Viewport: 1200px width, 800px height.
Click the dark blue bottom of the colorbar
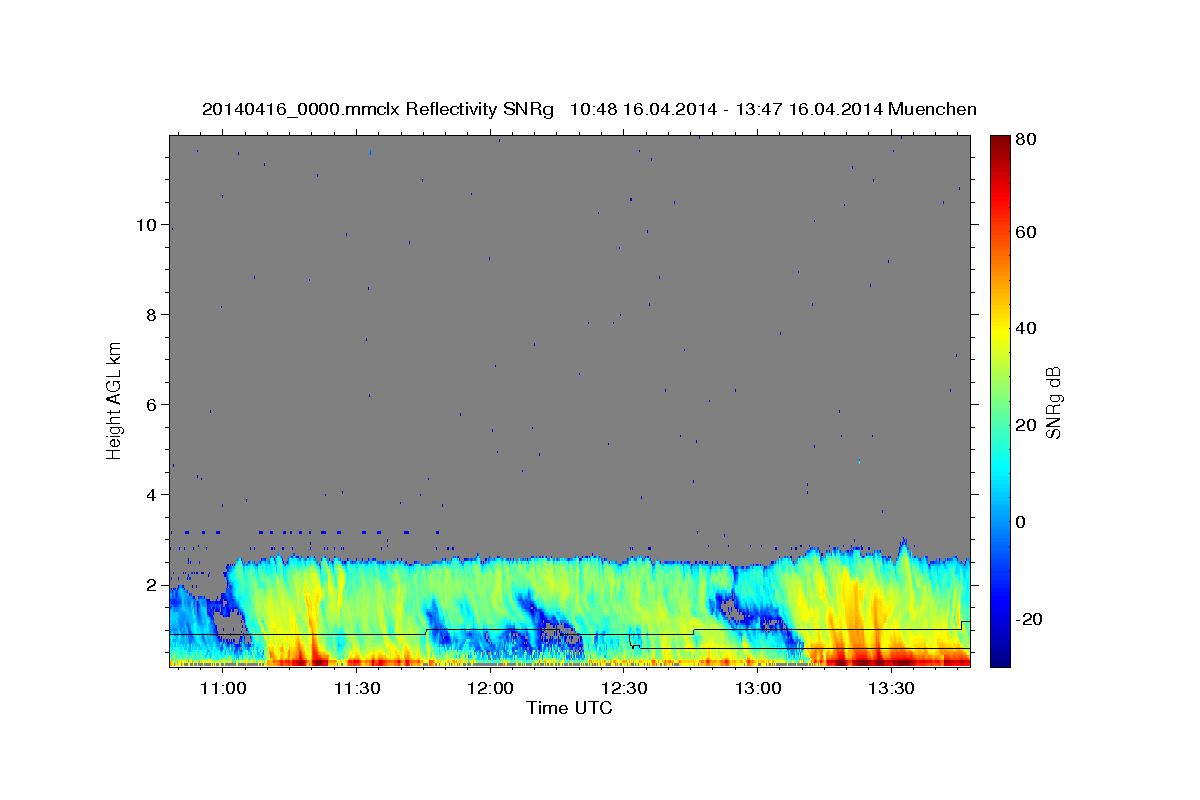(x=1000, y=657)
